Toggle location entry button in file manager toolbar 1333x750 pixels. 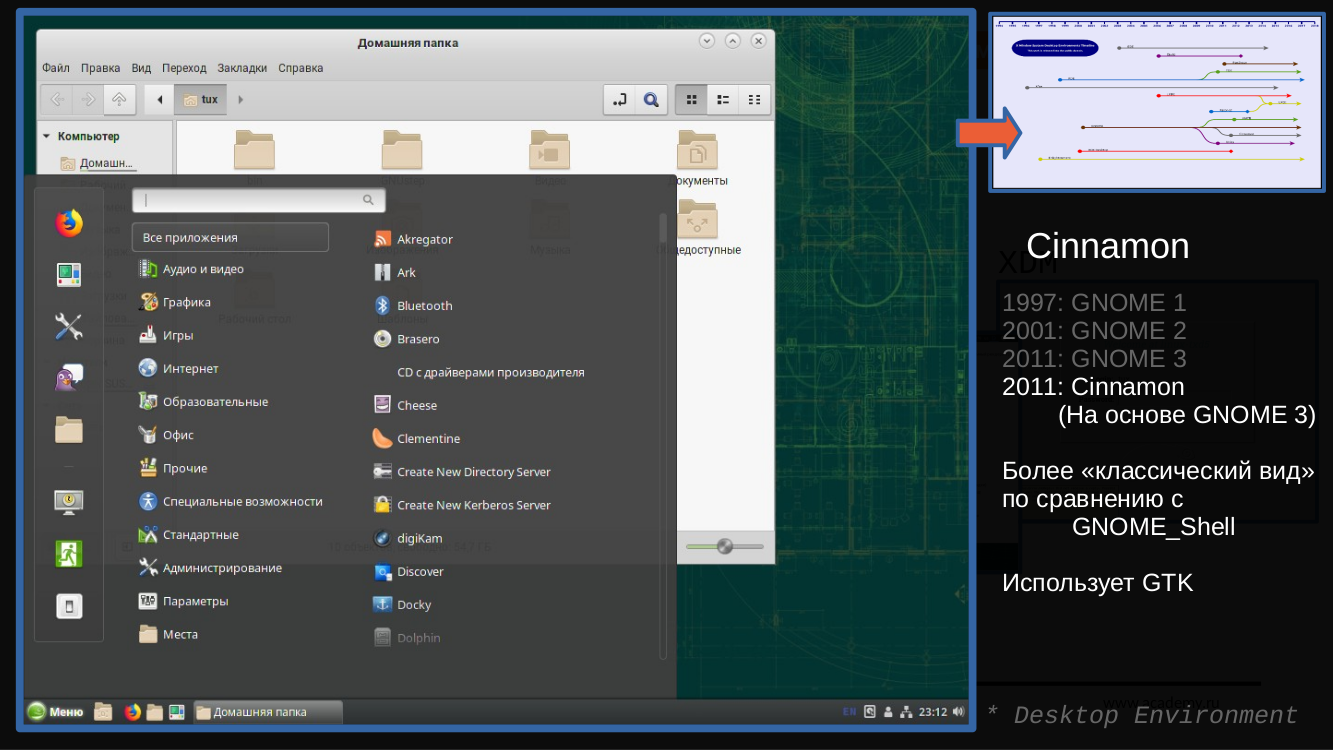click(x=620, y=99)
